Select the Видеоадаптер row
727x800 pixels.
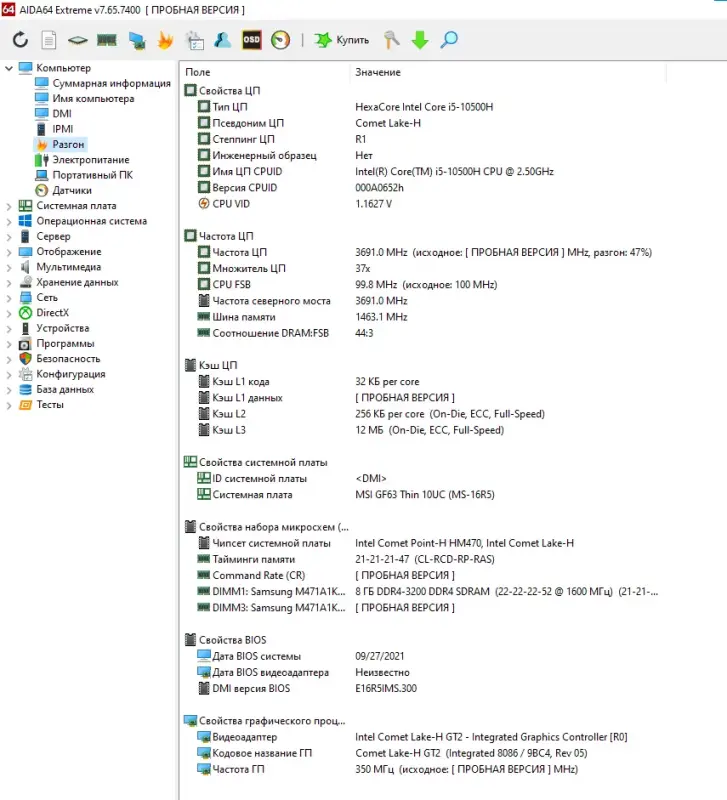423,737
